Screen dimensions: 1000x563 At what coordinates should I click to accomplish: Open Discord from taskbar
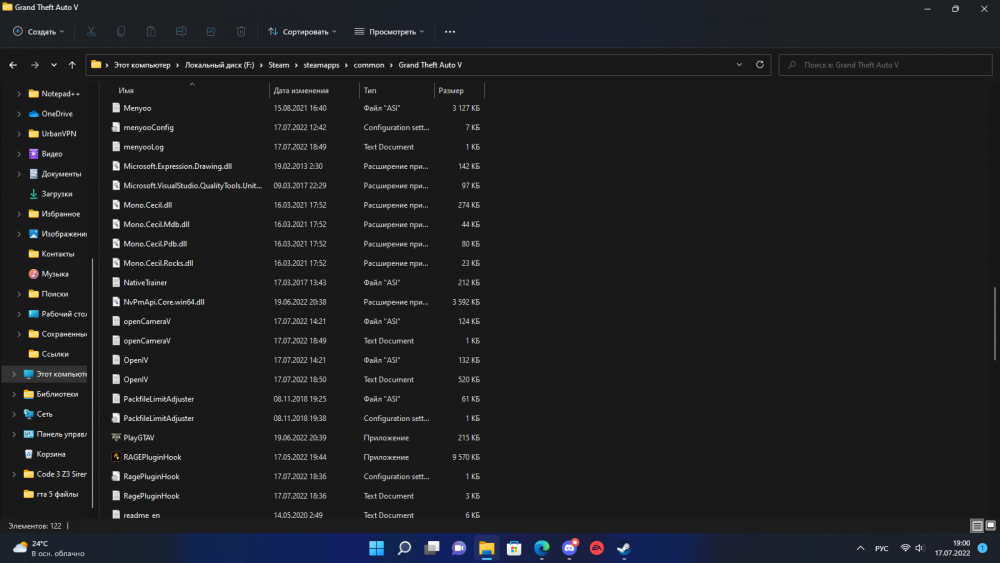pos(569,548)
